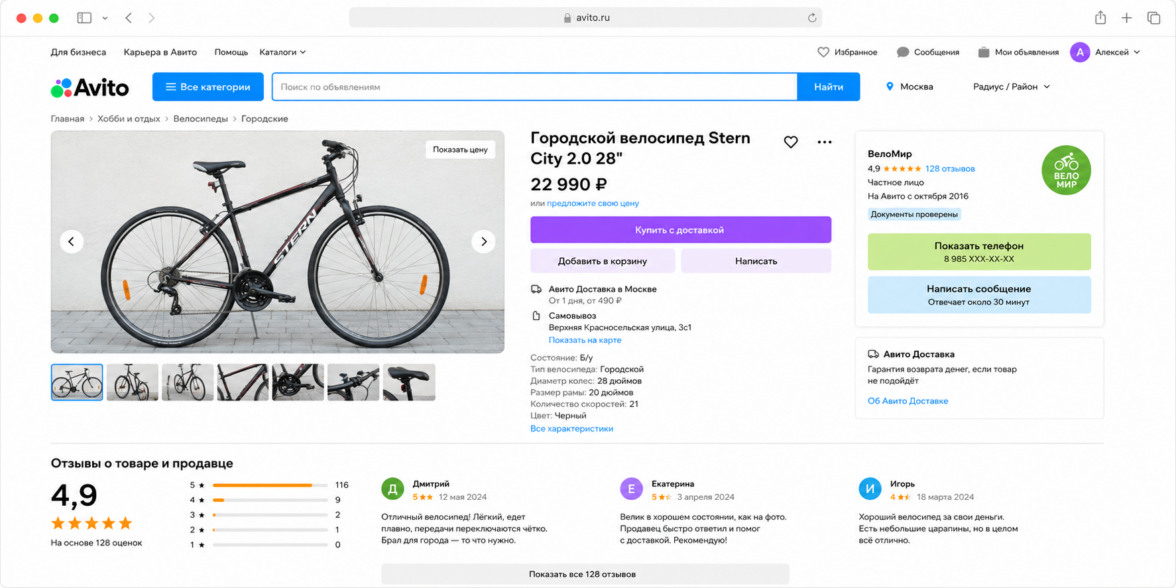Expand the Алексей account menu

(1106, 52)
